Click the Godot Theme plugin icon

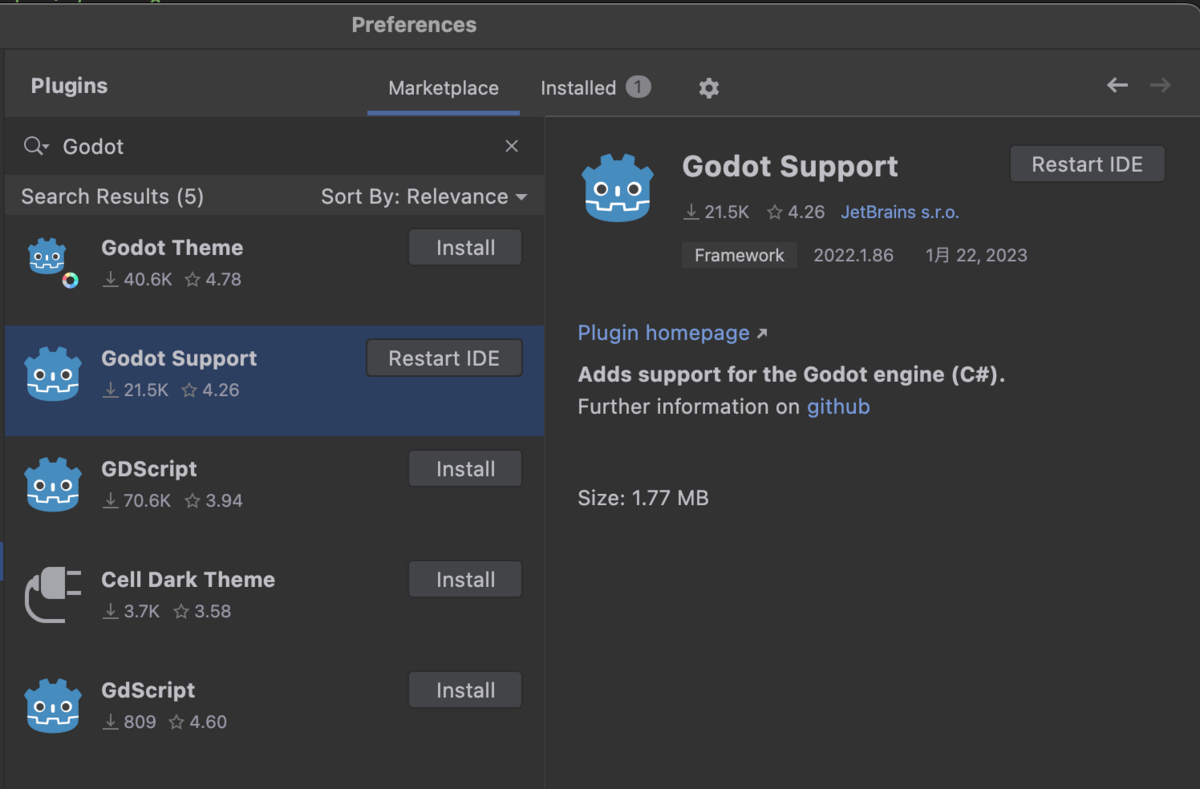pos(49,261)
